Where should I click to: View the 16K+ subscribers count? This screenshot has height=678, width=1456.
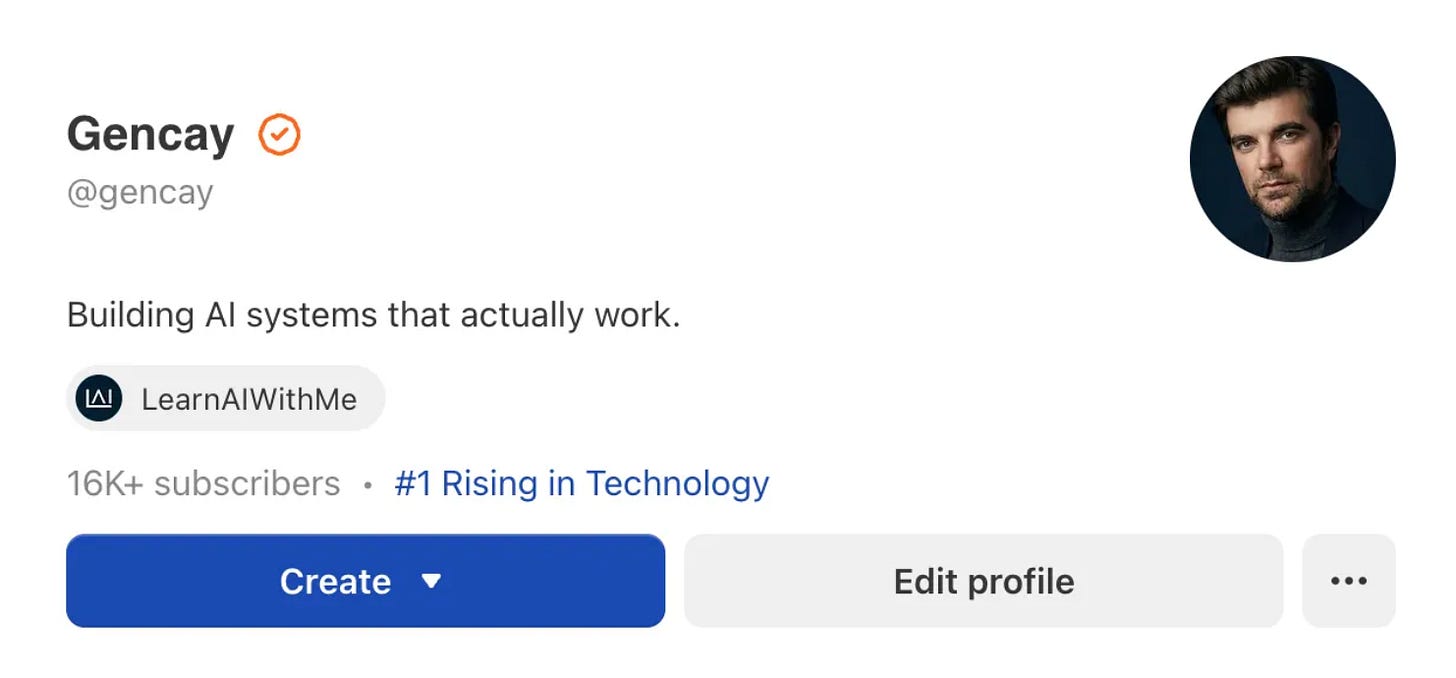point(203,484)
